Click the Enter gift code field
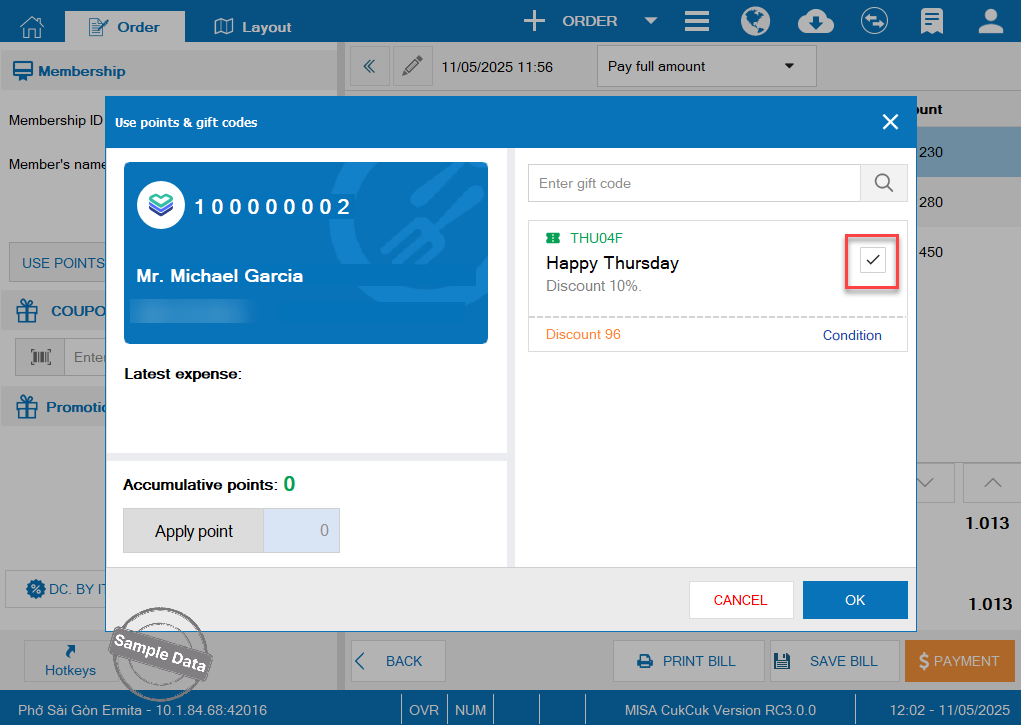This screenshot has width=1021, height=725. coord(694,183)
